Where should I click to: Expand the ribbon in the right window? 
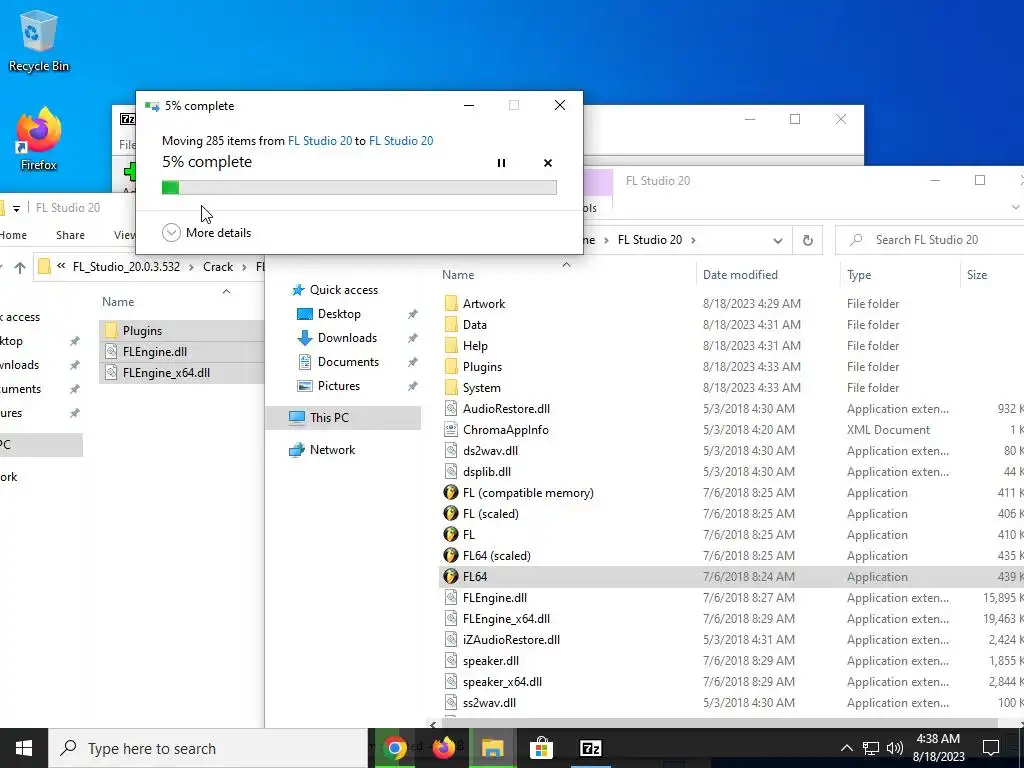1015,208
